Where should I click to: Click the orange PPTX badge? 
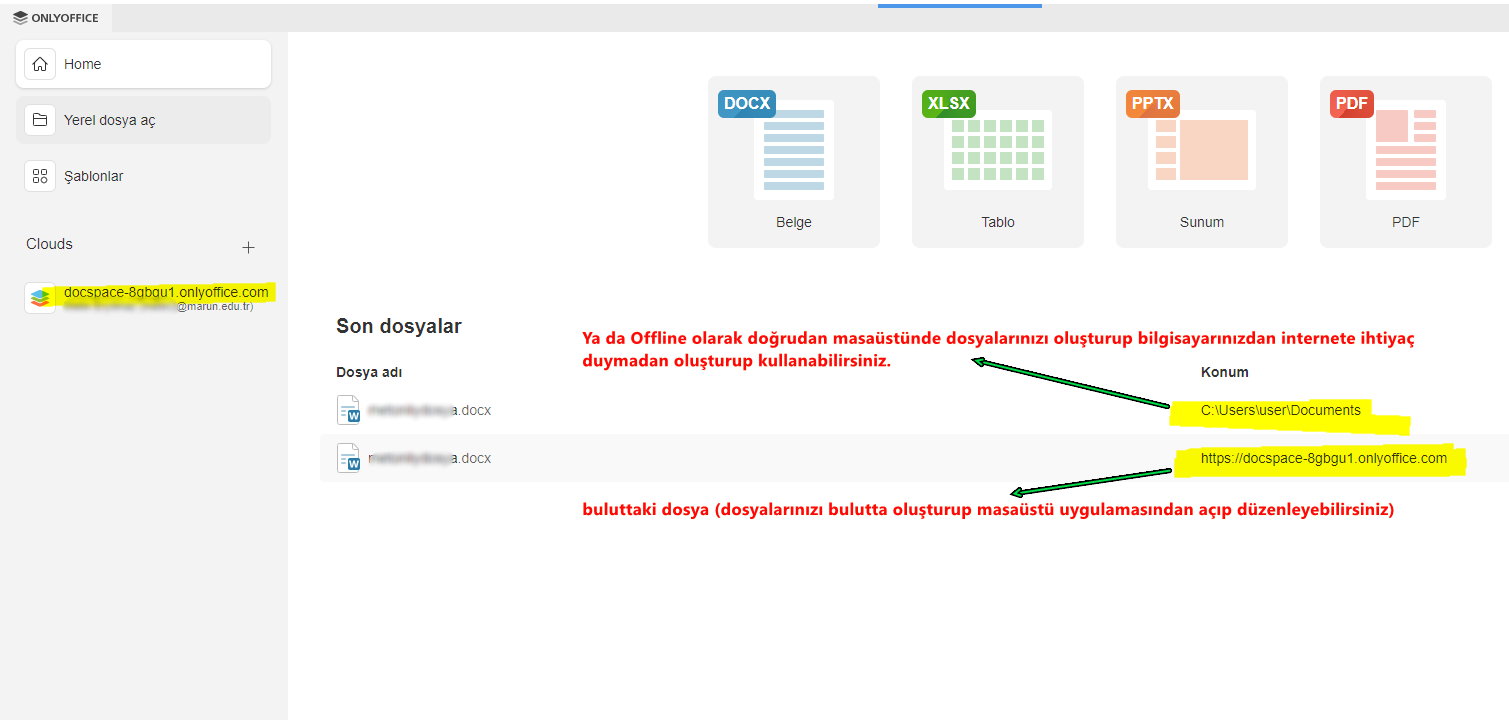(x=1153, y=104)
